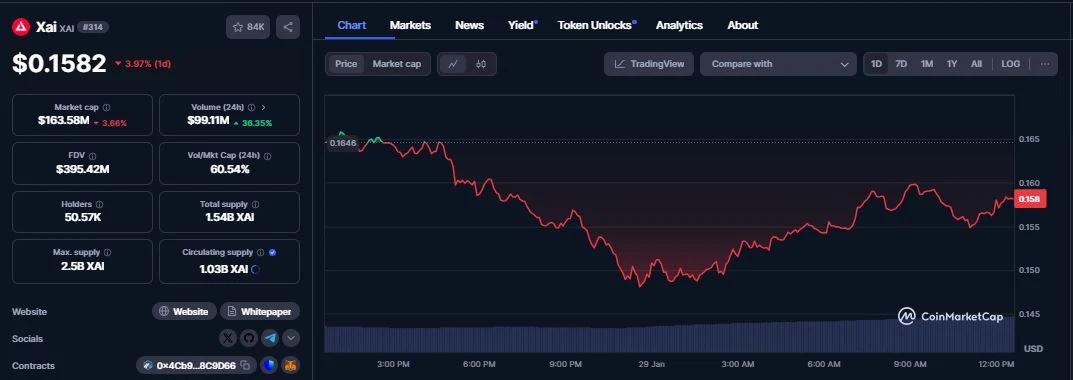
Task: Switch to the Chart tab
Action: coord(352,25)
